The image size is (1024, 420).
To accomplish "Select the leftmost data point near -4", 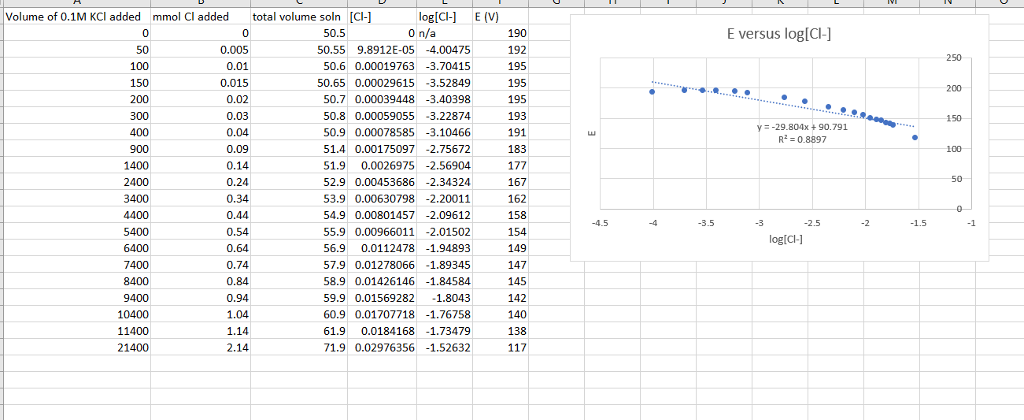I will point(652,91).
